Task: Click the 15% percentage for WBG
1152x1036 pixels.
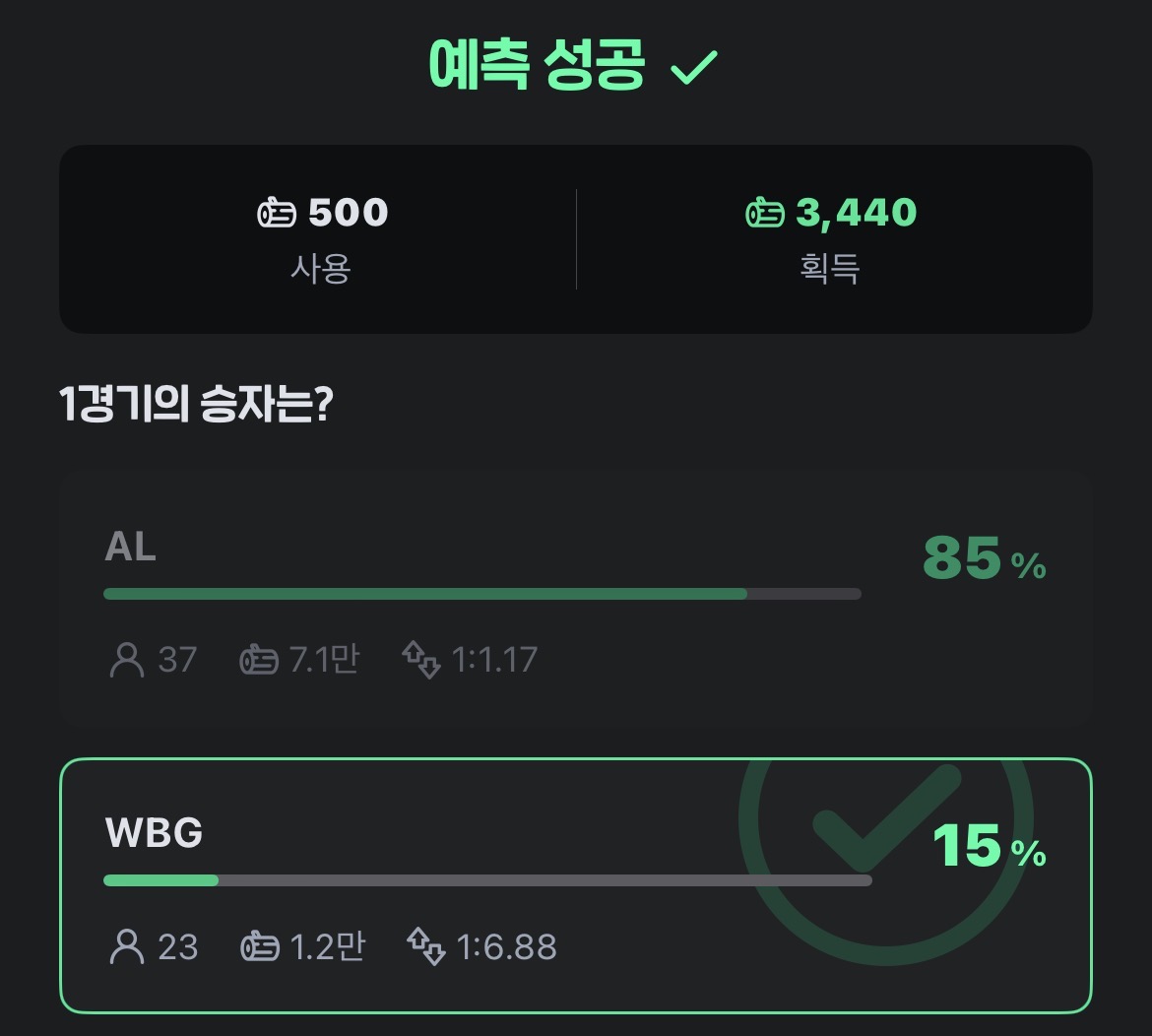Action: (x=988, y=846)
